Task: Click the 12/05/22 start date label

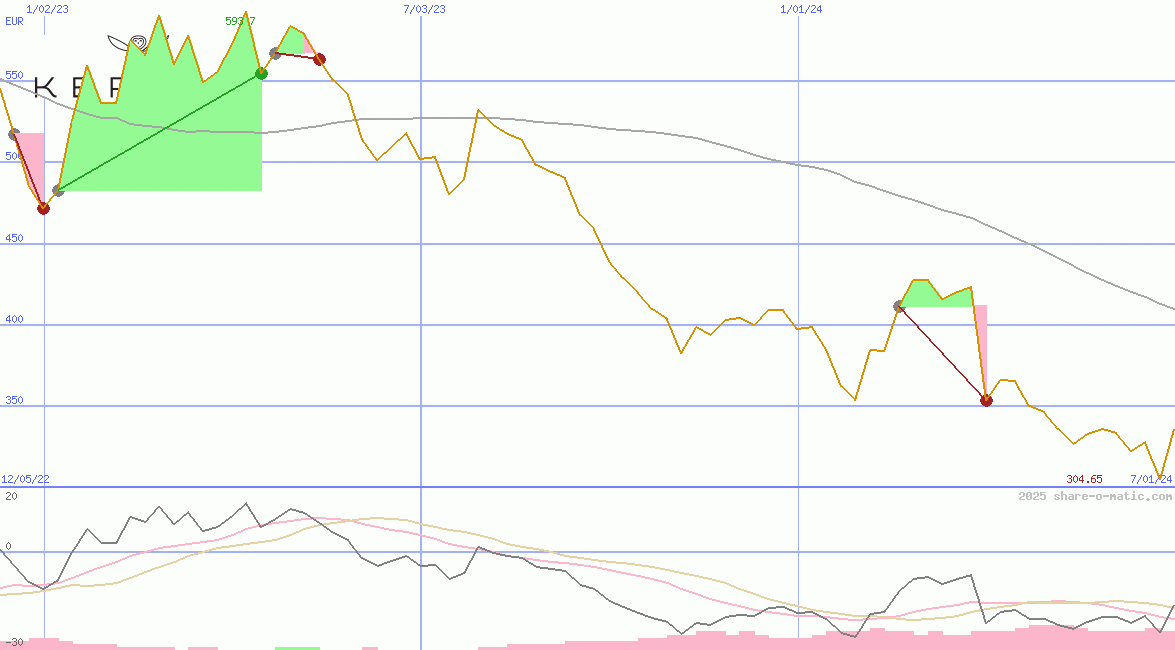Action: 25,479
